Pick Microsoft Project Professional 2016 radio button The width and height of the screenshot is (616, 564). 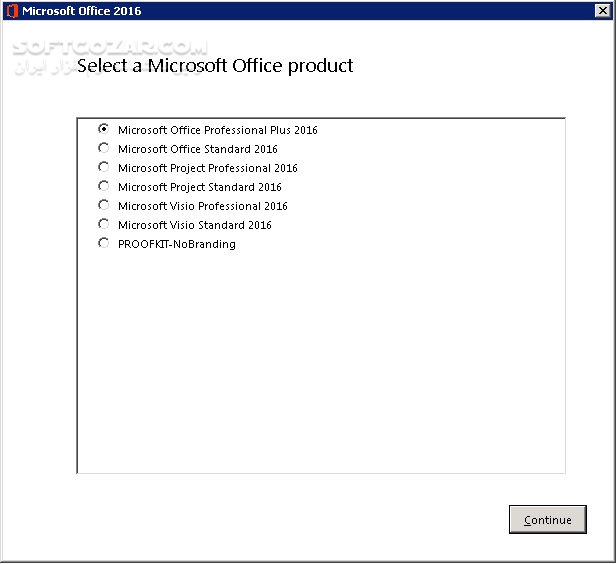(x=104, y=167)
